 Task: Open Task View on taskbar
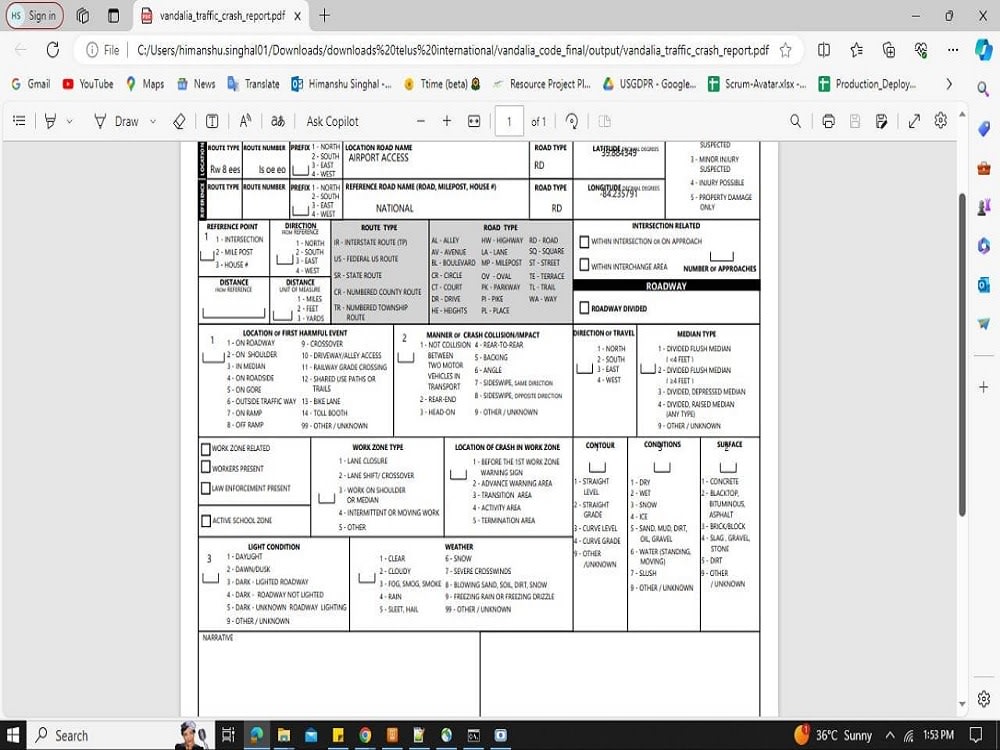click(228, 735)
